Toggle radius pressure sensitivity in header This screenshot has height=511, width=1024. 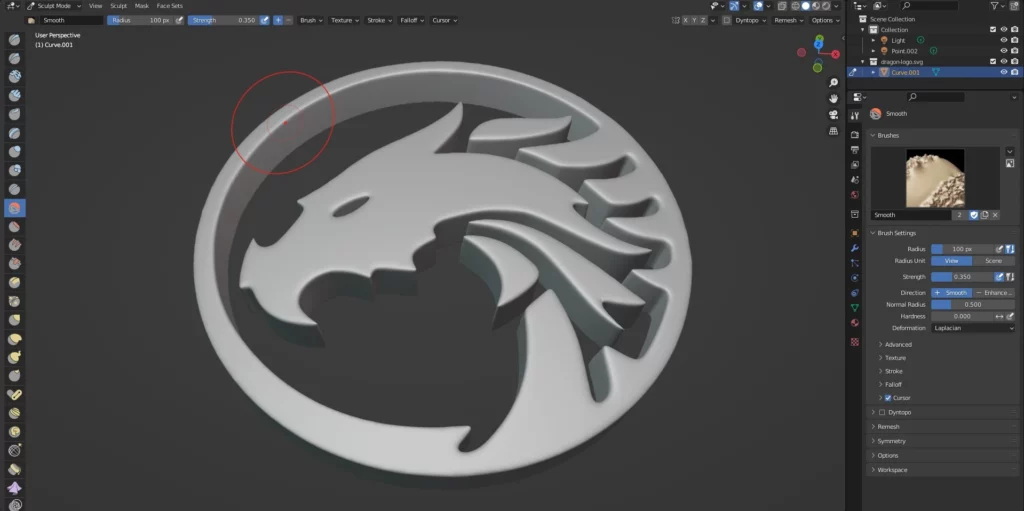pos(179,20)
